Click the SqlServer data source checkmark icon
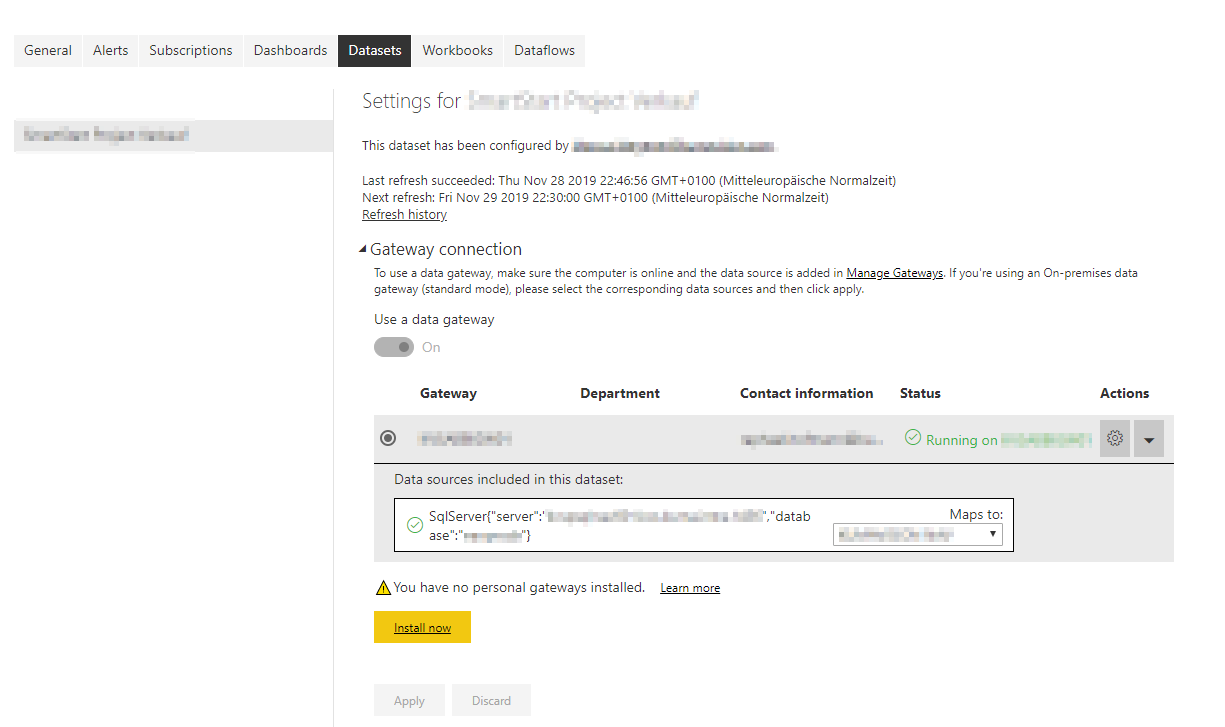Image resolution: width=1225 pixels, height=727 pixels. 415,525
